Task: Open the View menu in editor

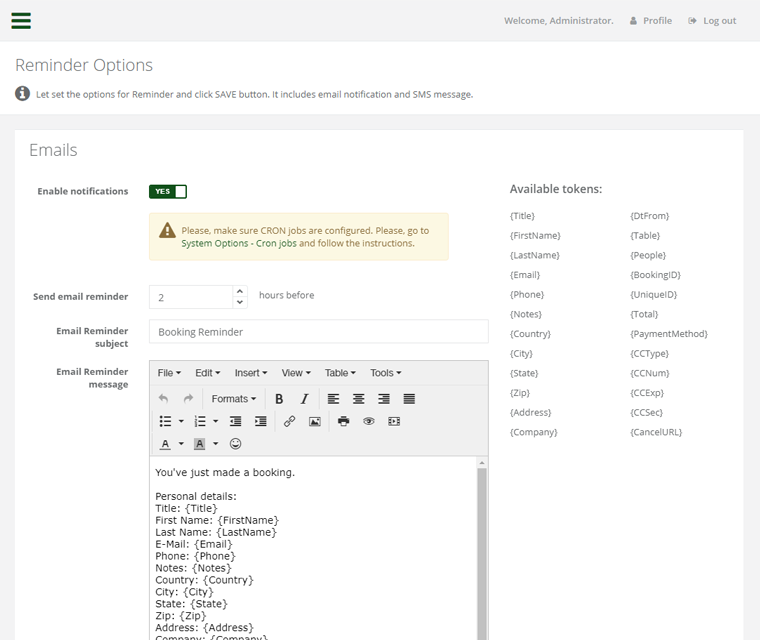Action: [x=296, y=373]
